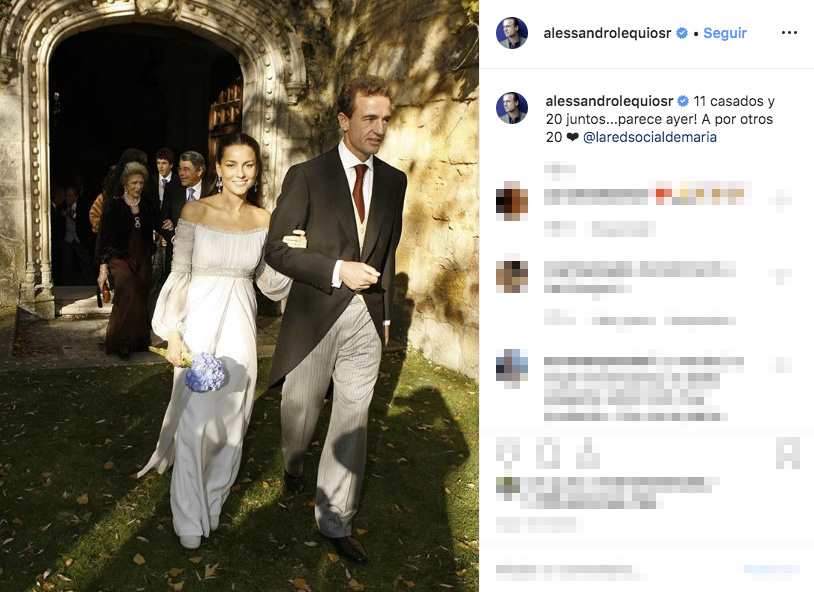Open alessandrolequiosr username in the caption
Screen dimensions: 814x592
pyautogui.click(x=609, y=101)
